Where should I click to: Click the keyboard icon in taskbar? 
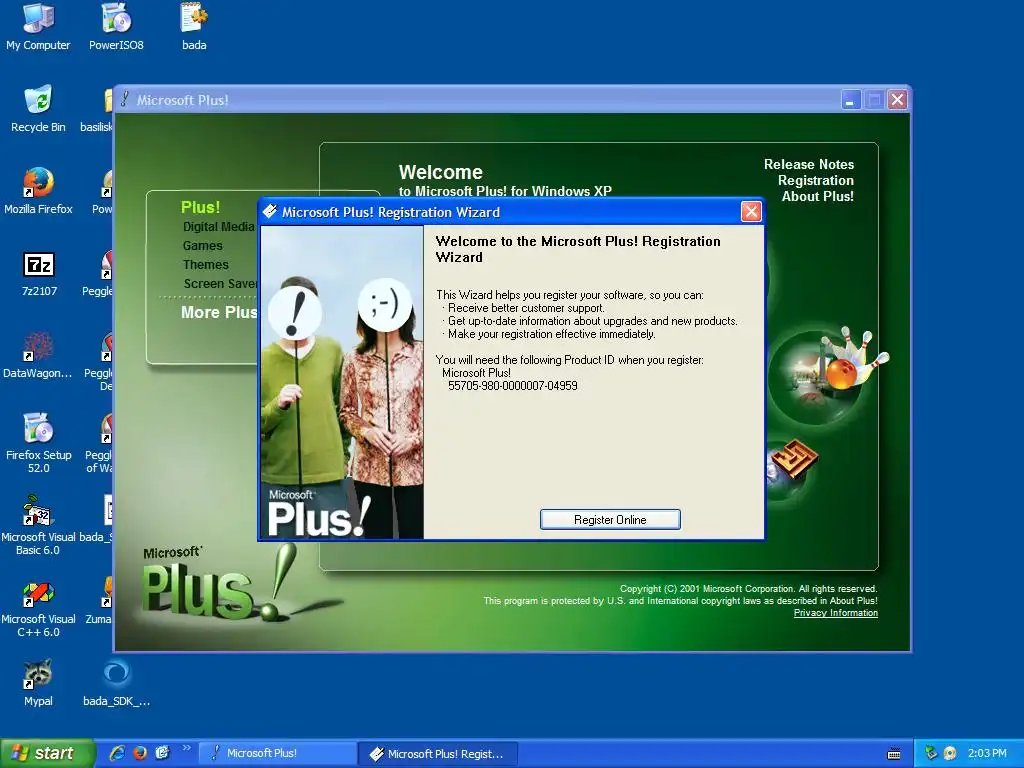894,754
